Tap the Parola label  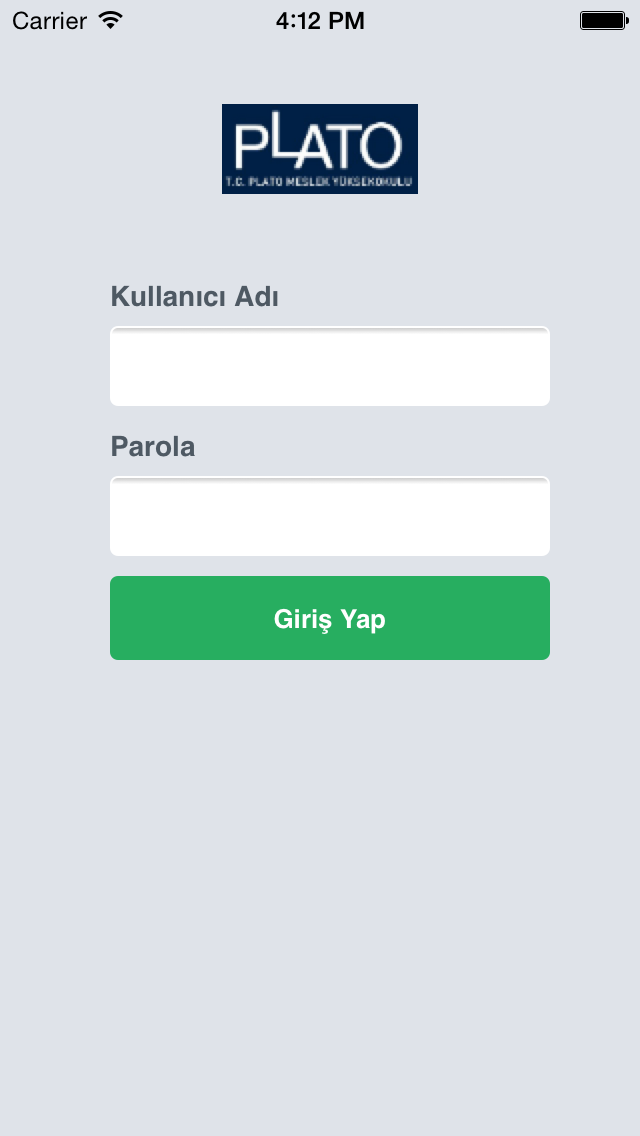(x=153, y=447)
